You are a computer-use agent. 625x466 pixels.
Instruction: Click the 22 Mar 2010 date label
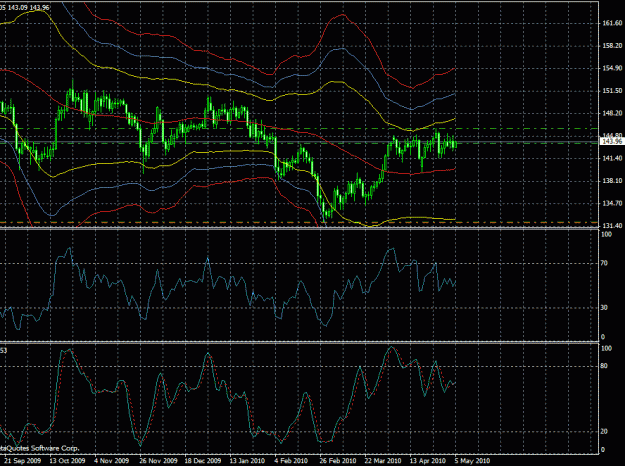click(383, 461)
